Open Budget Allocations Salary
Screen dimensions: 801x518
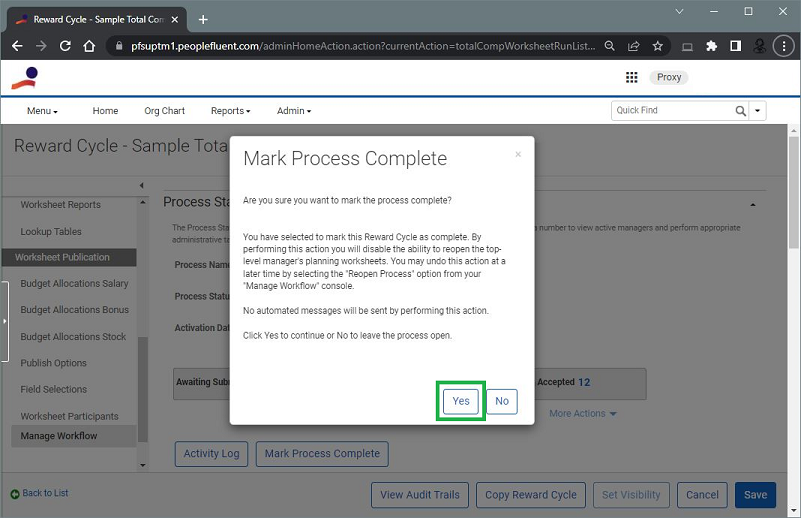[74, 284]
